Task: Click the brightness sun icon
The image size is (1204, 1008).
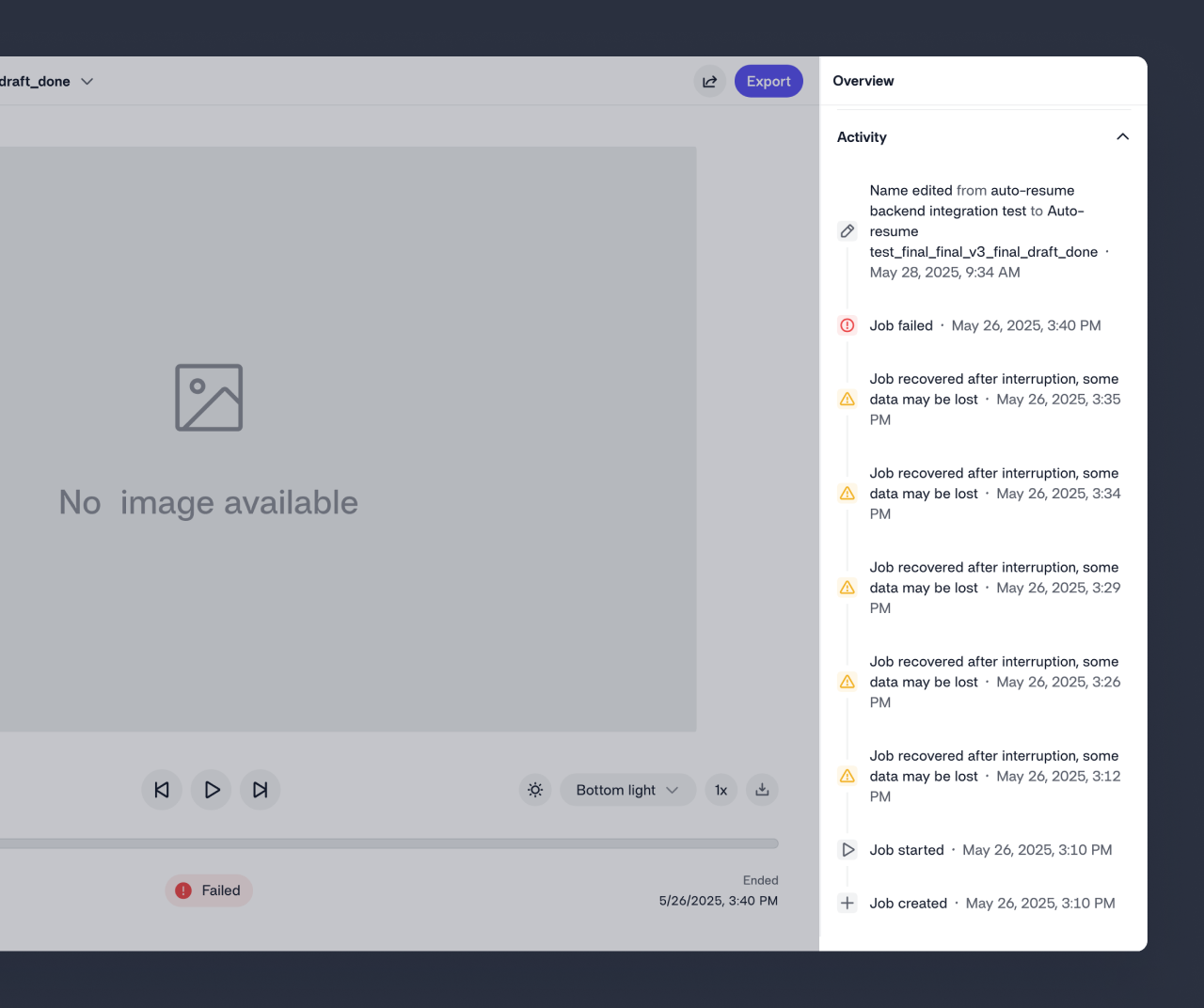Action: (535, 790)
